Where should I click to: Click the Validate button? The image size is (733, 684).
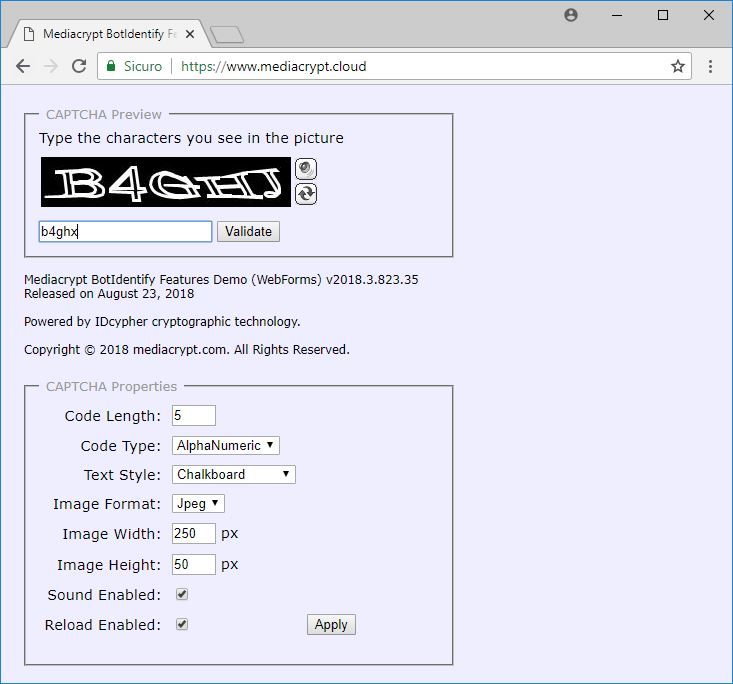(248, 231)
